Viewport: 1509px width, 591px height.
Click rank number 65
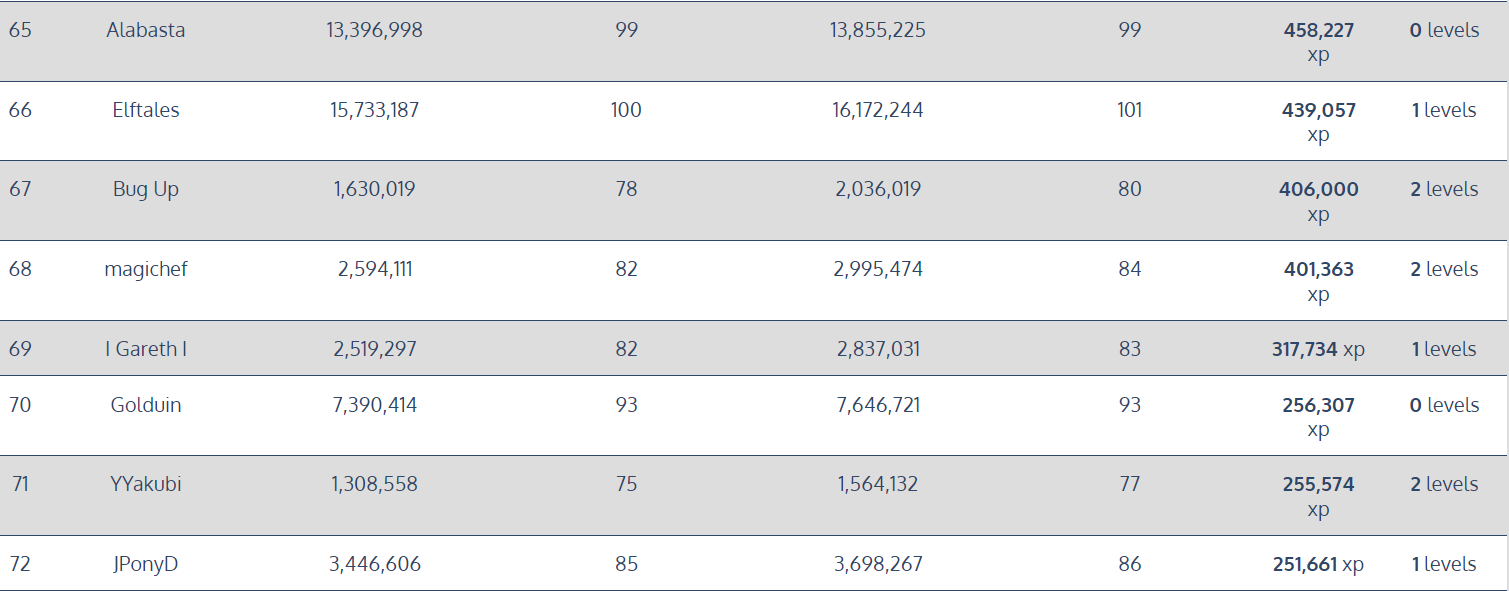tap(20, 30)
